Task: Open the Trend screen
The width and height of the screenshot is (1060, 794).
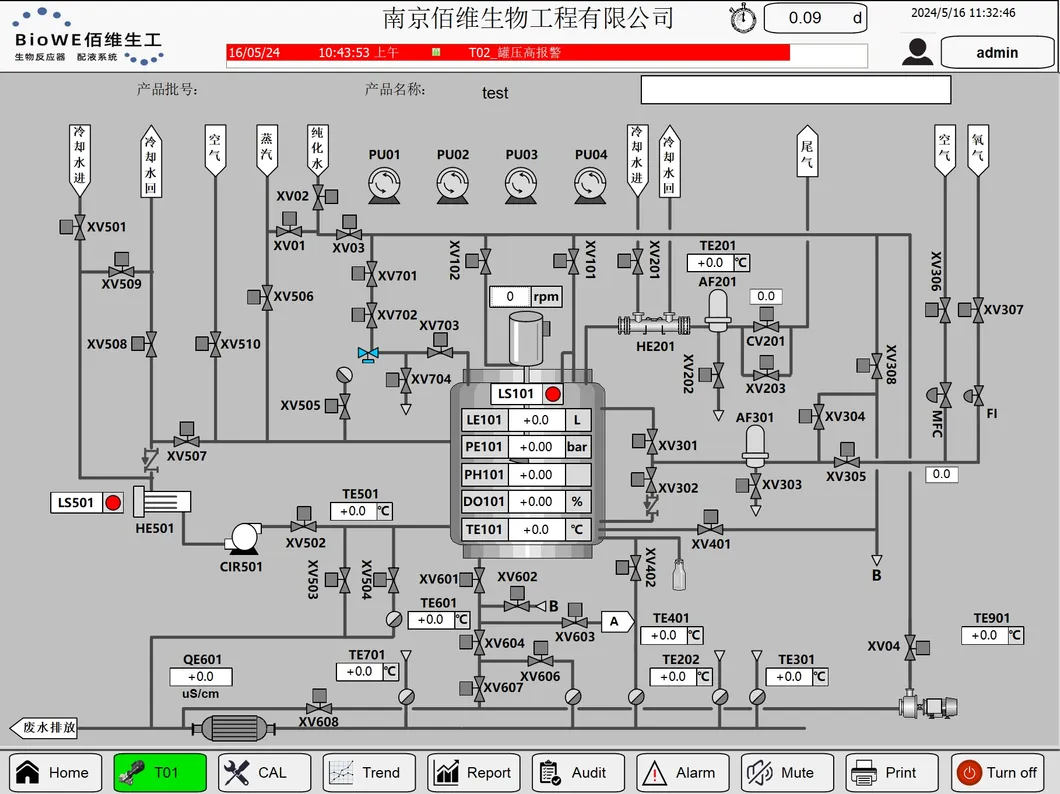Action: (x=369, y=772)
